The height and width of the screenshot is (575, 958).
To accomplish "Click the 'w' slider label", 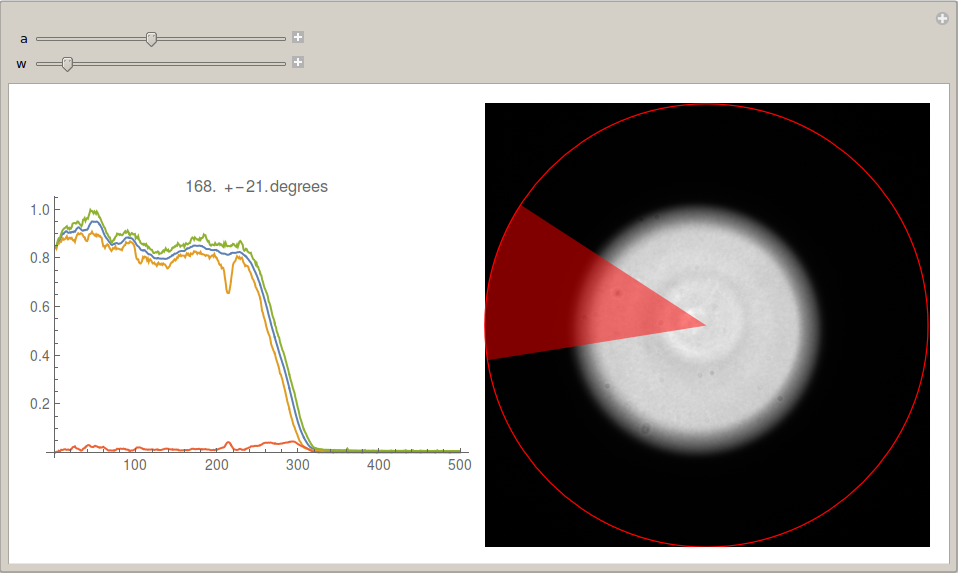I will (21, 64).
